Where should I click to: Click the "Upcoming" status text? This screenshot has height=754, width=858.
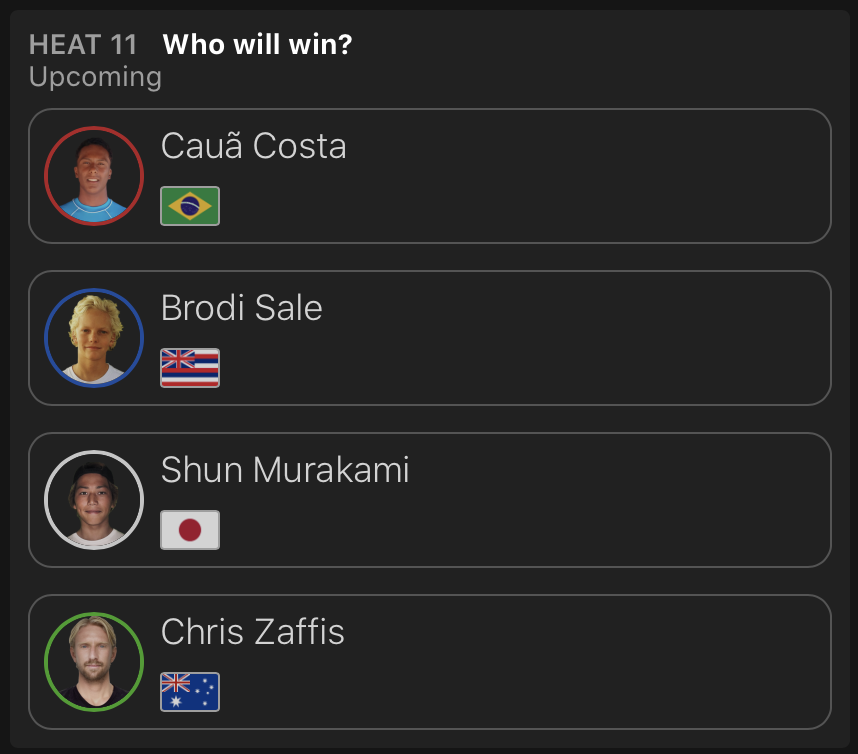click(x=95, y=77)
